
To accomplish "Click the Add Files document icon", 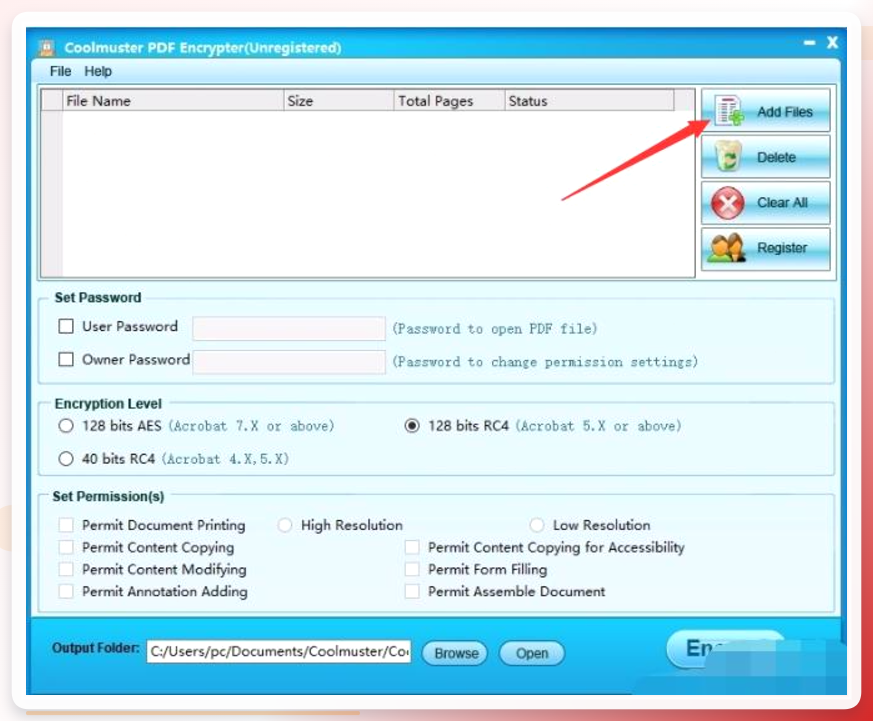I will point(730,111).
